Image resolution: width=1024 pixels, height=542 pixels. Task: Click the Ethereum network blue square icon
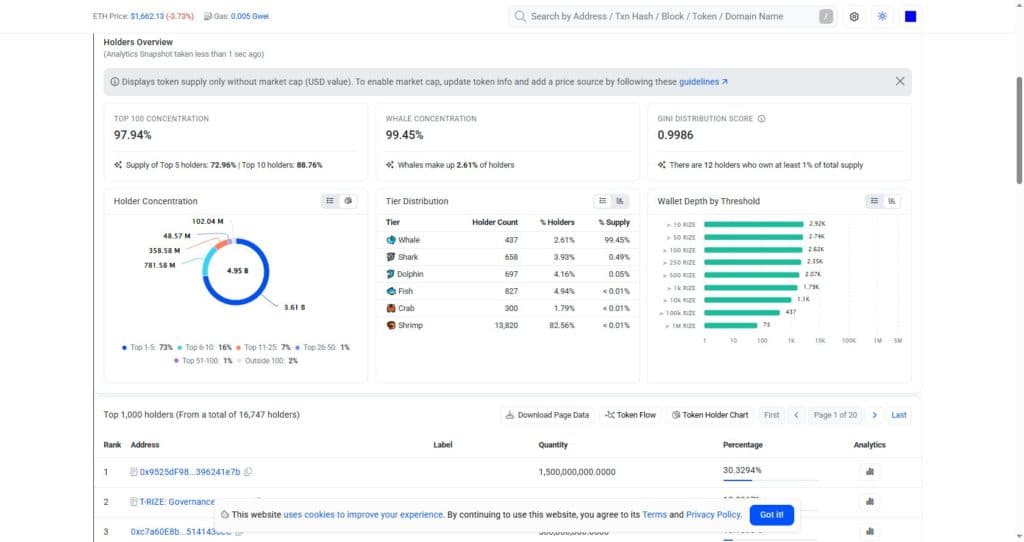pyautogui.click(x=910, y=16)
